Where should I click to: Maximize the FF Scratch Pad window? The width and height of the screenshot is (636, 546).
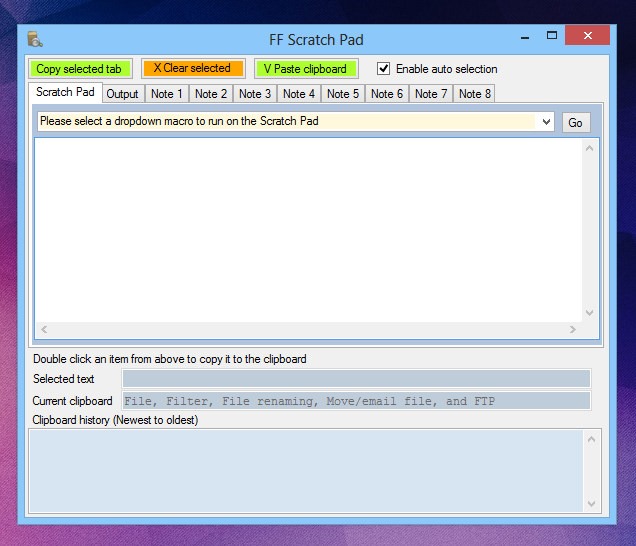pos(552,36)
